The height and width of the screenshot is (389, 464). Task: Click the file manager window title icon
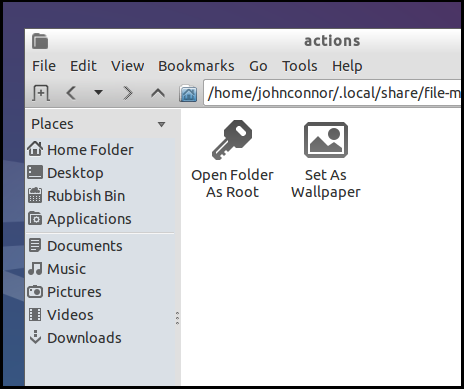(40, 41)
